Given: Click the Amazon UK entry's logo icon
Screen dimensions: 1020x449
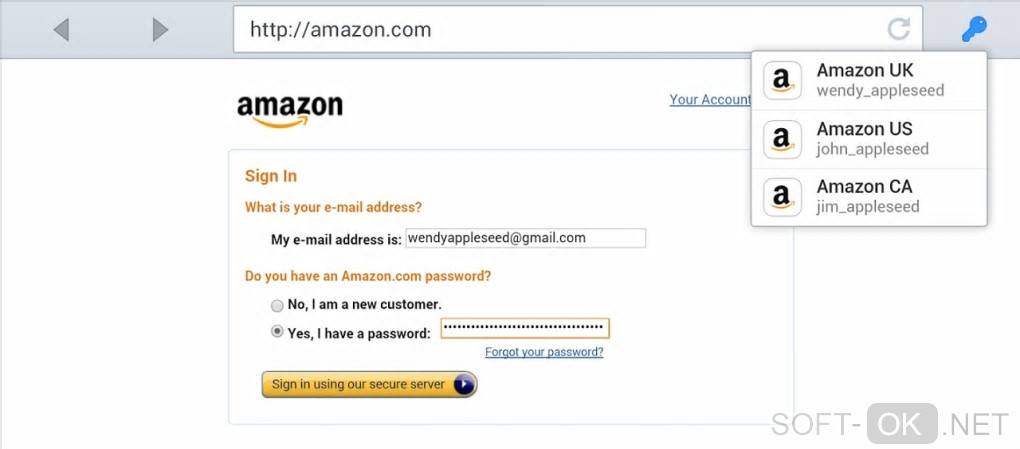Looking at the screenshot, I should click(782, 81).
